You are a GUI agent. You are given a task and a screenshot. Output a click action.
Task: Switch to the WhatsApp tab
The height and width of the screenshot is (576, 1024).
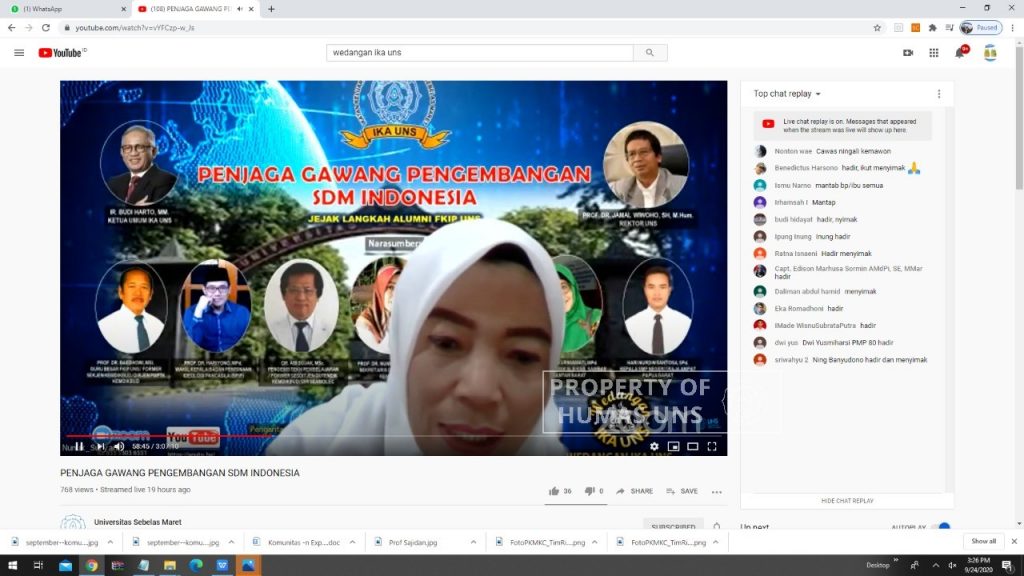[x=65, y=9]
